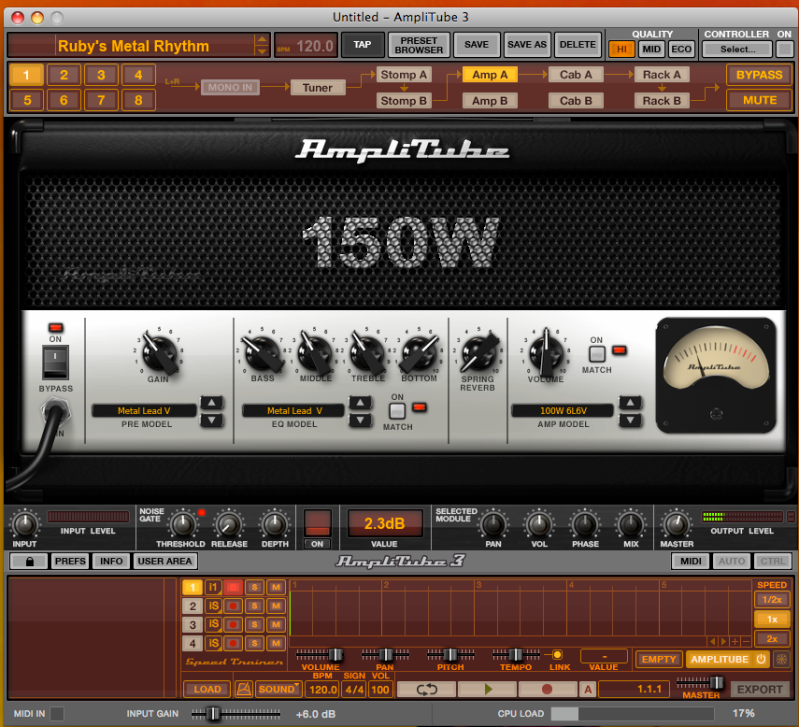Click the MIX knob
This screenshot has height=727, width=799.
coord(631,524)
